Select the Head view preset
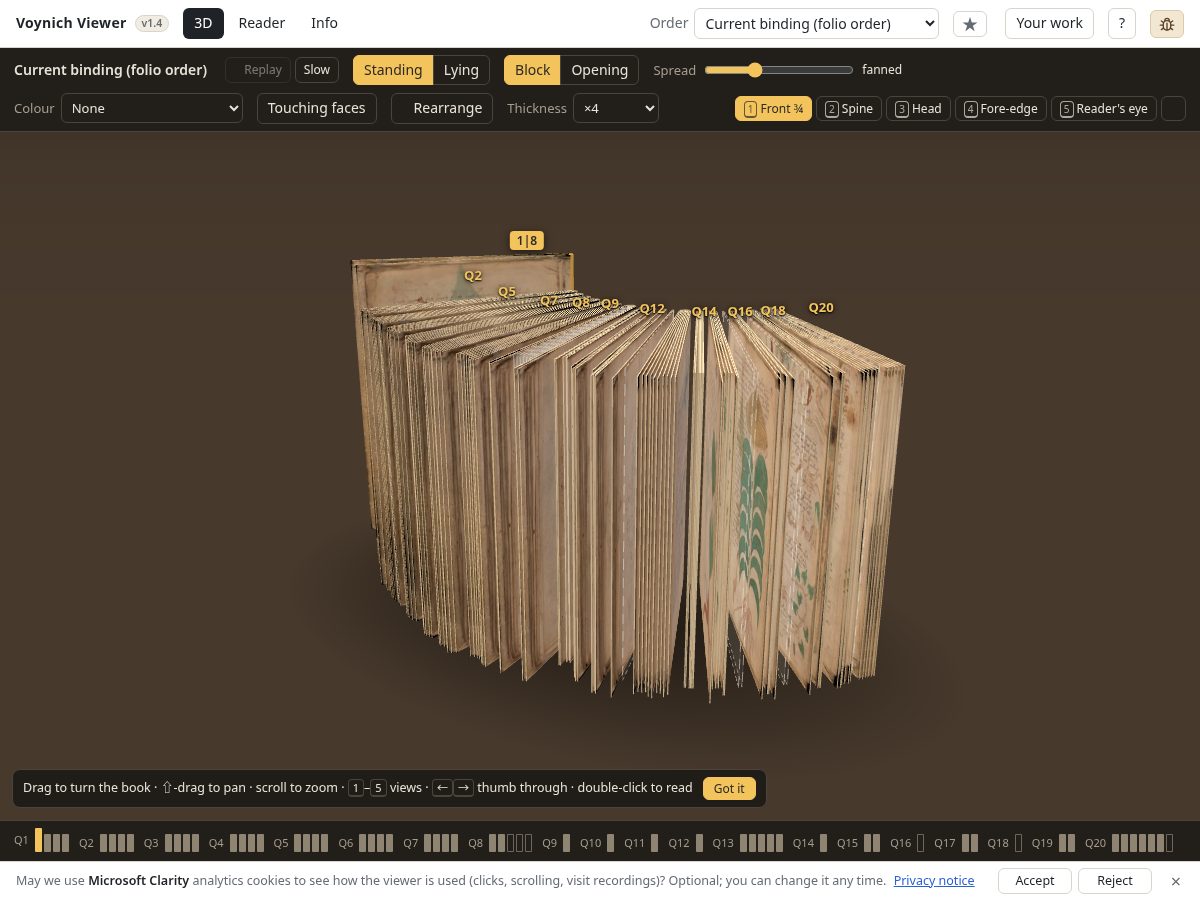 pyautogui.click(x=918, y=108)
